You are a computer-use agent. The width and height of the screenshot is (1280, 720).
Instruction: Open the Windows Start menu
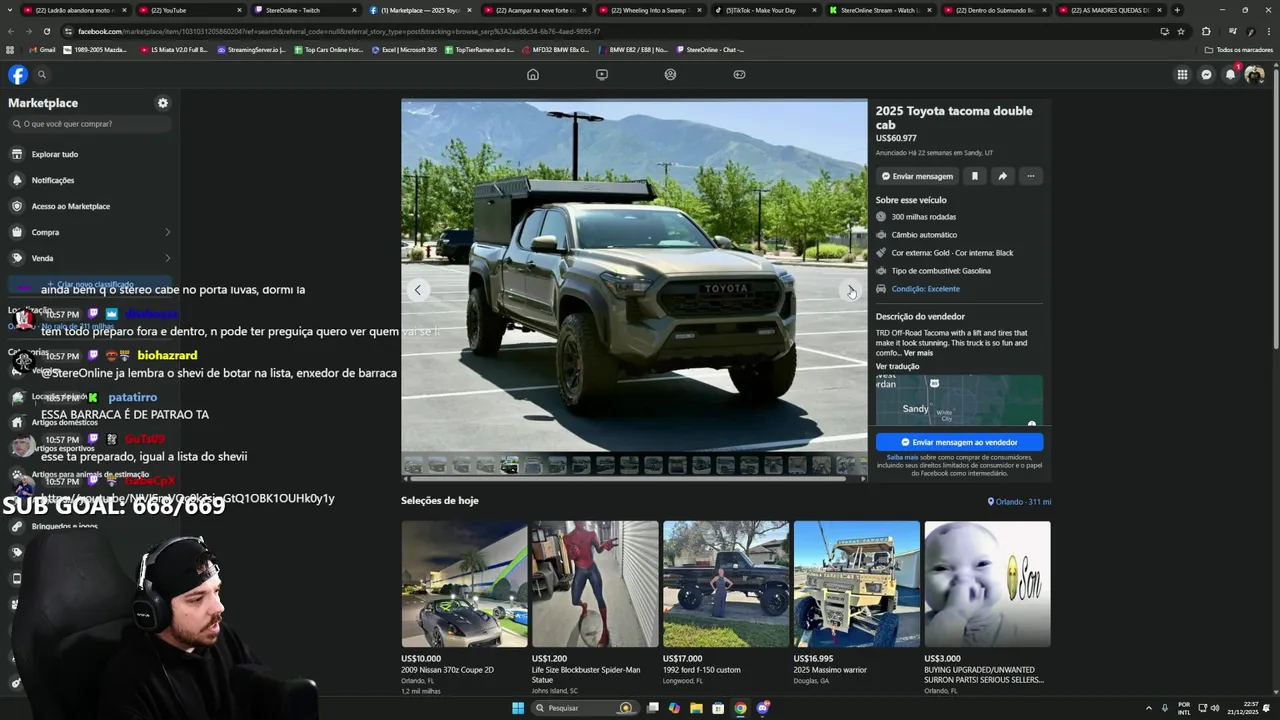pos(518,708)
